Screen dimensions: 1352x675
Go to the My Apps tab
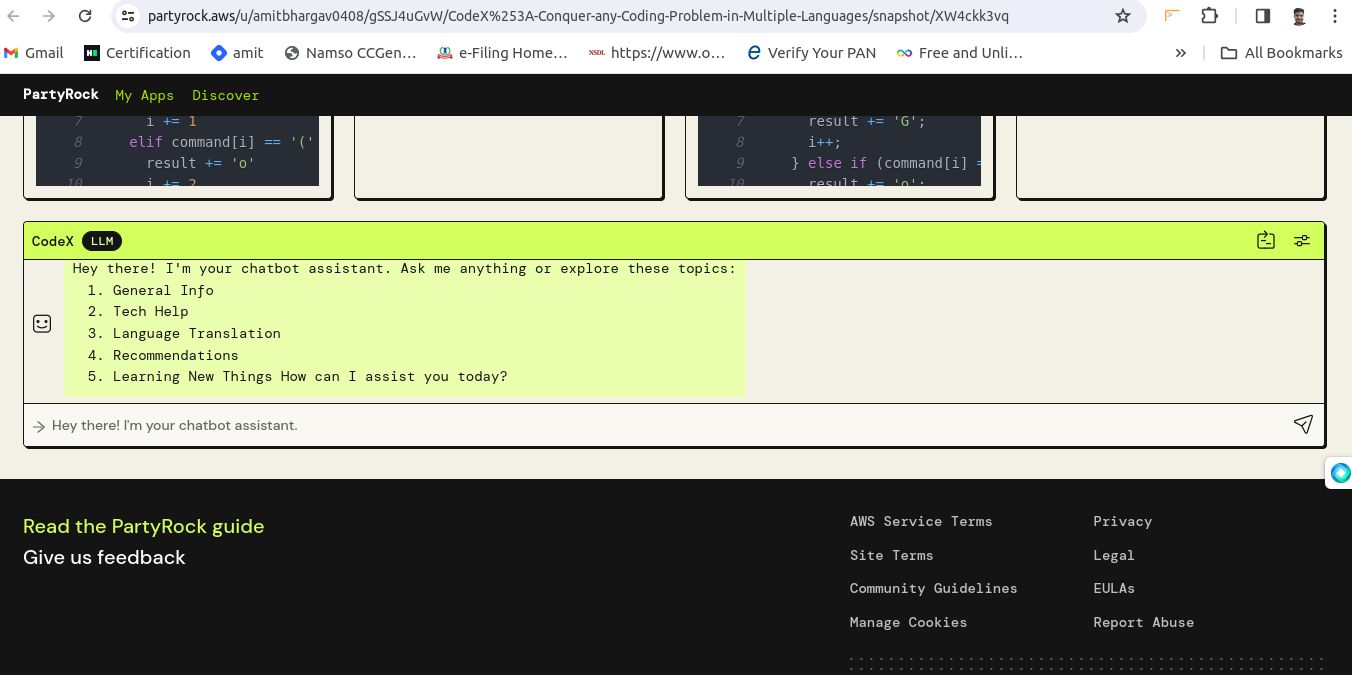pos(144,95)
